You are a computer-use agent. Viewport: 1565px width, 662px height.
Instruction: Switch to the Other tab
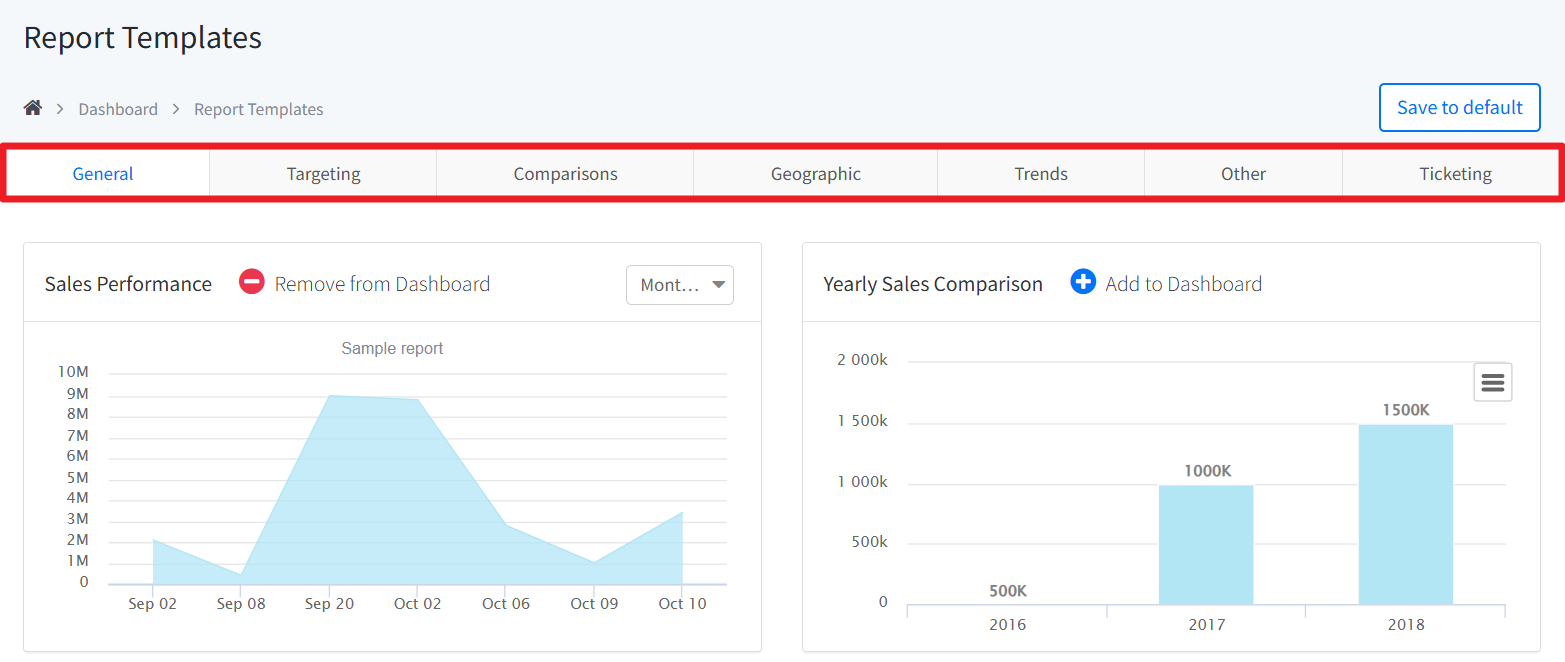pyautogui.click(x=1243, y=174)
